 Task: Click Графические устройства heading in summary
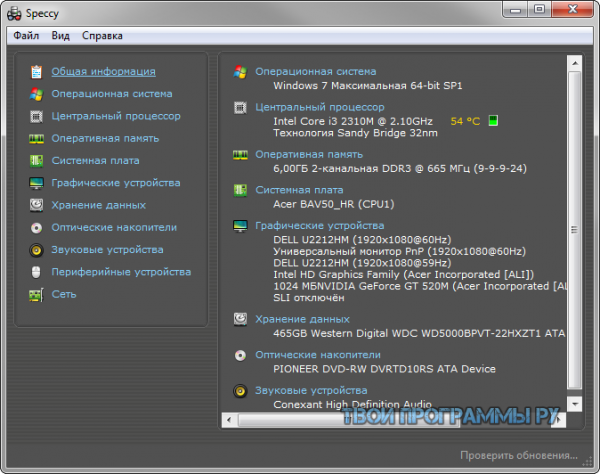point(320,226)
